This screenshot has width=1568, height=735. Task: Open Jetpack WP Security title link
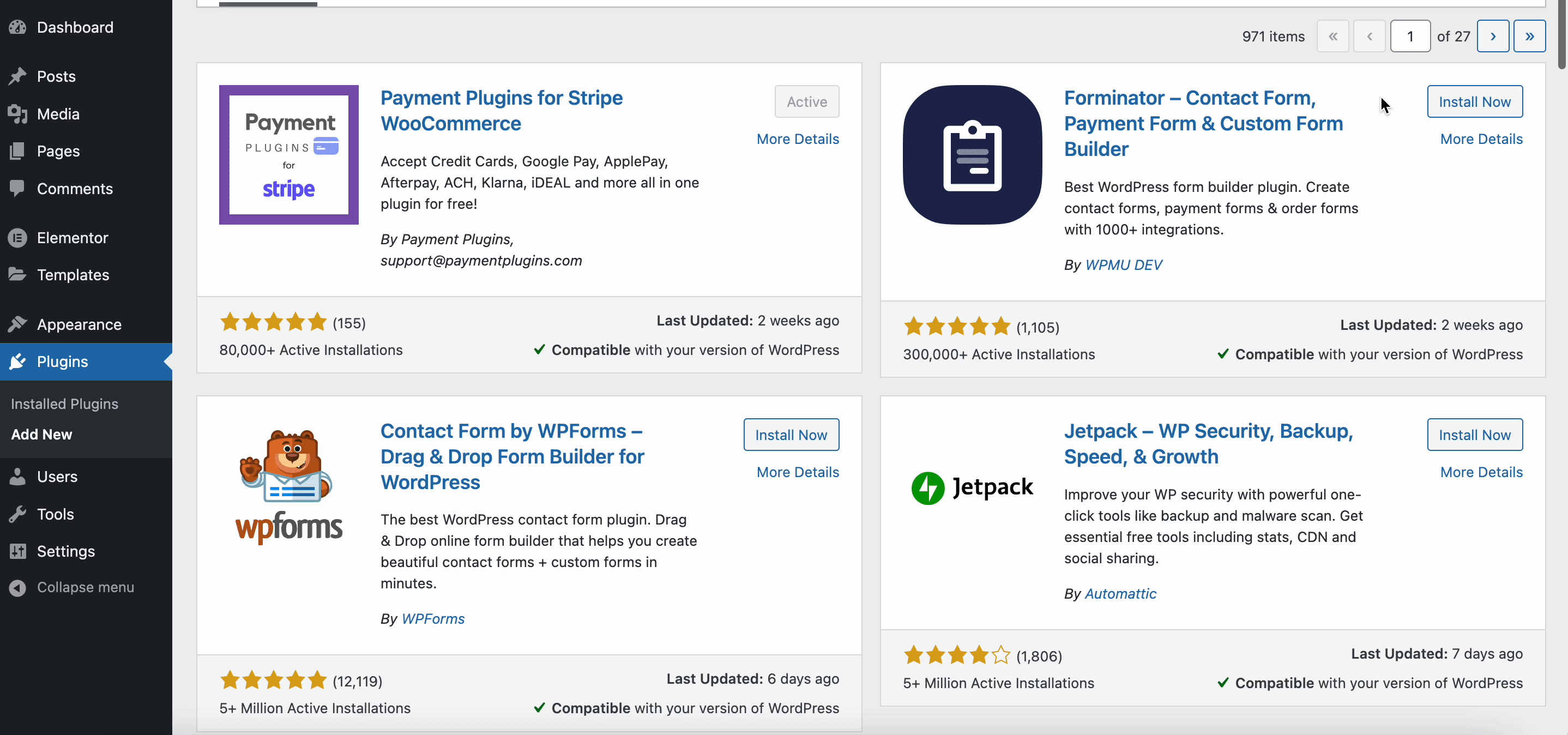tap(1208, 444)
